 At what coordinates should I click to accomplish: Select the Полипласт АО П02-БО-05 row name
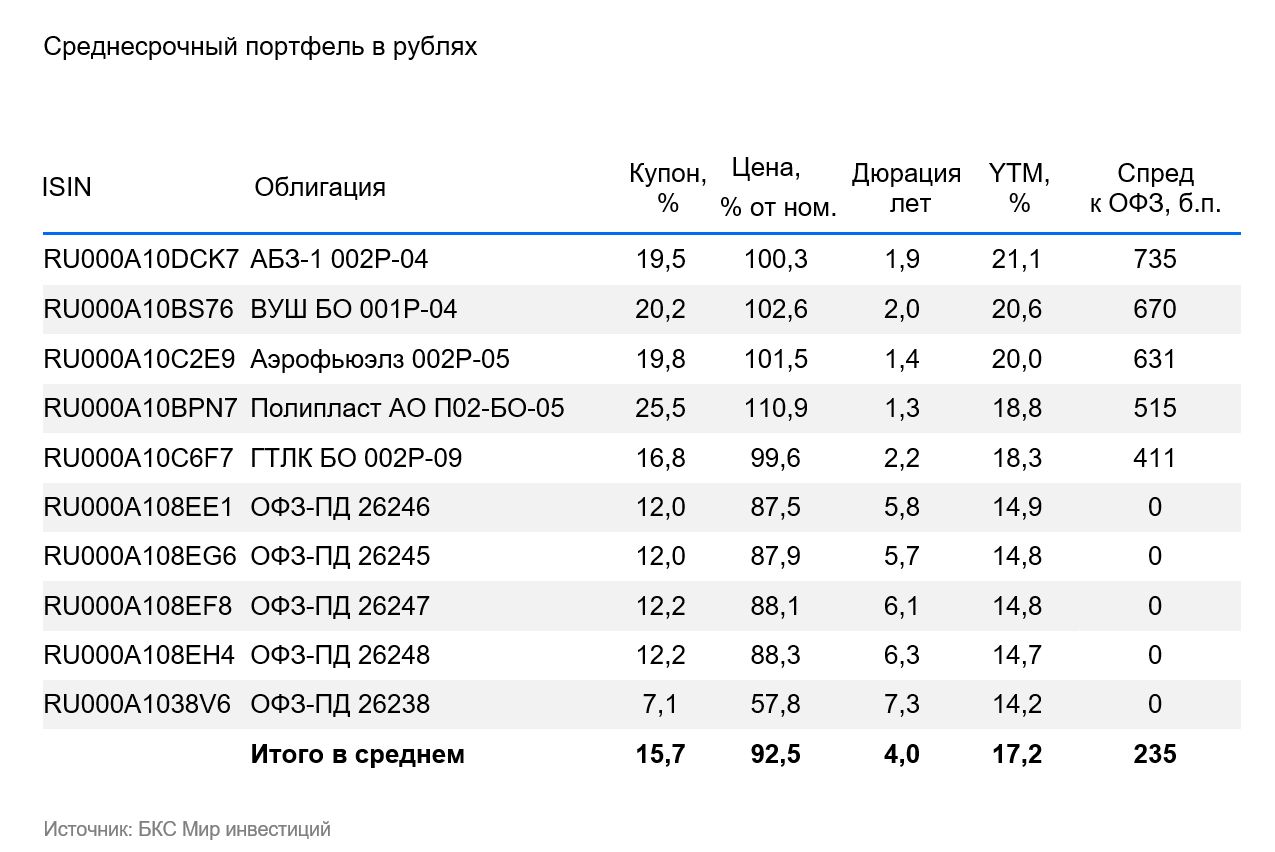point(407,408)
